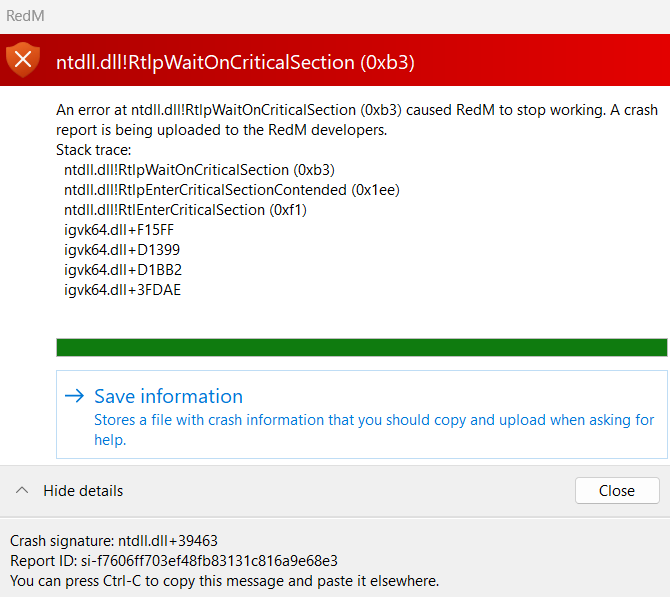This screenshot has height=597, width=670.
Task: Click the Report ID line
Action: coord(174,561)
